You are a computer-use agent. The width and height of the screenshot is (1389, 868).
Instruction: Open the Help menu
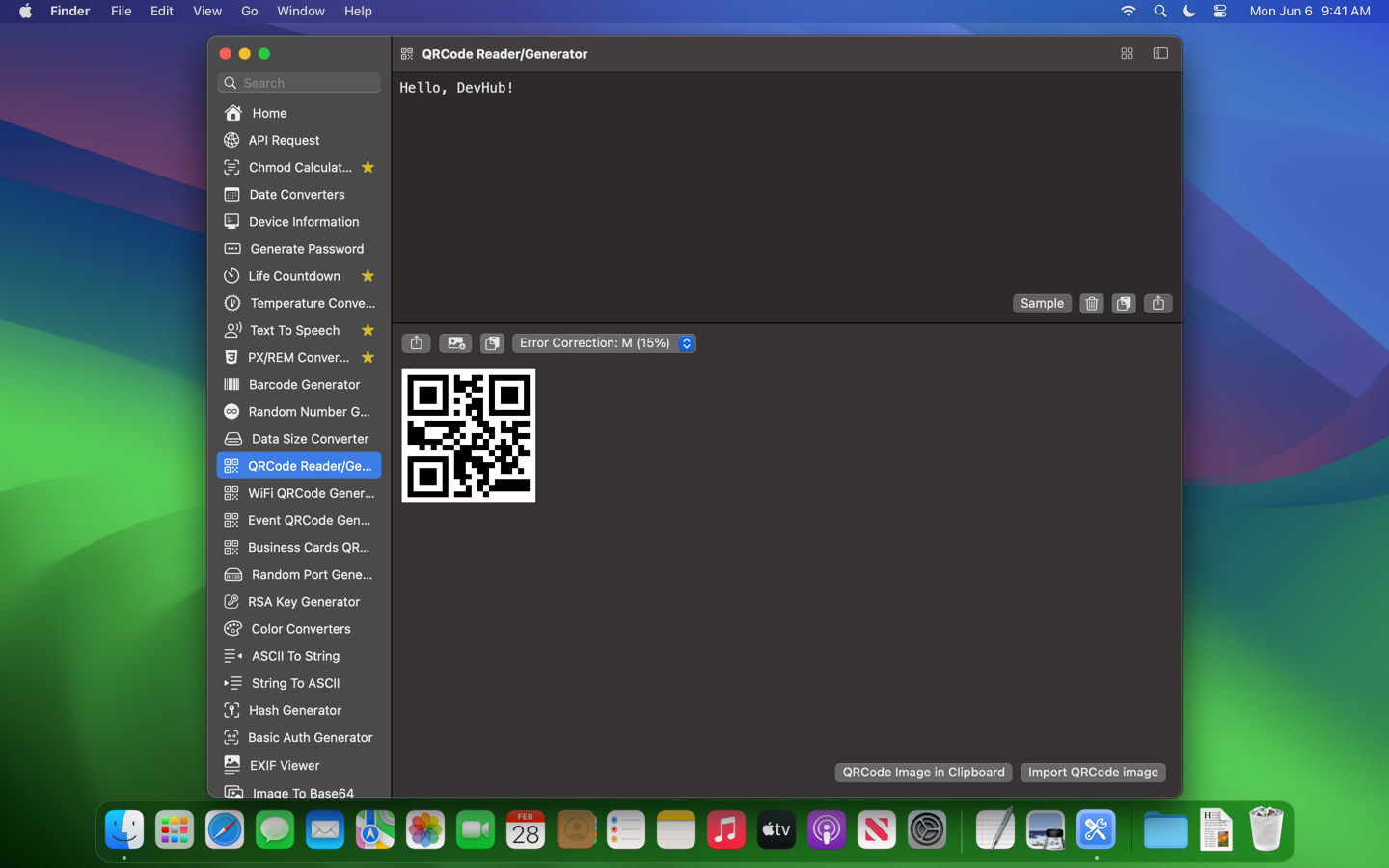tap(358, 11)
